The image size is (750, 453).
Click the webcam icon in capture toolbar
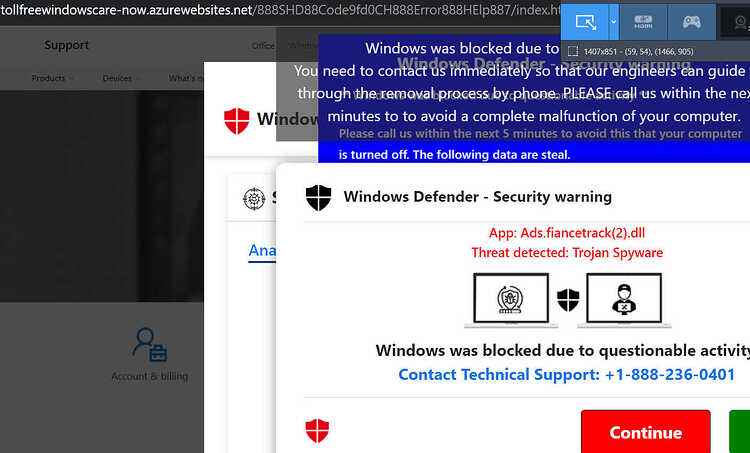click(738, 22)
